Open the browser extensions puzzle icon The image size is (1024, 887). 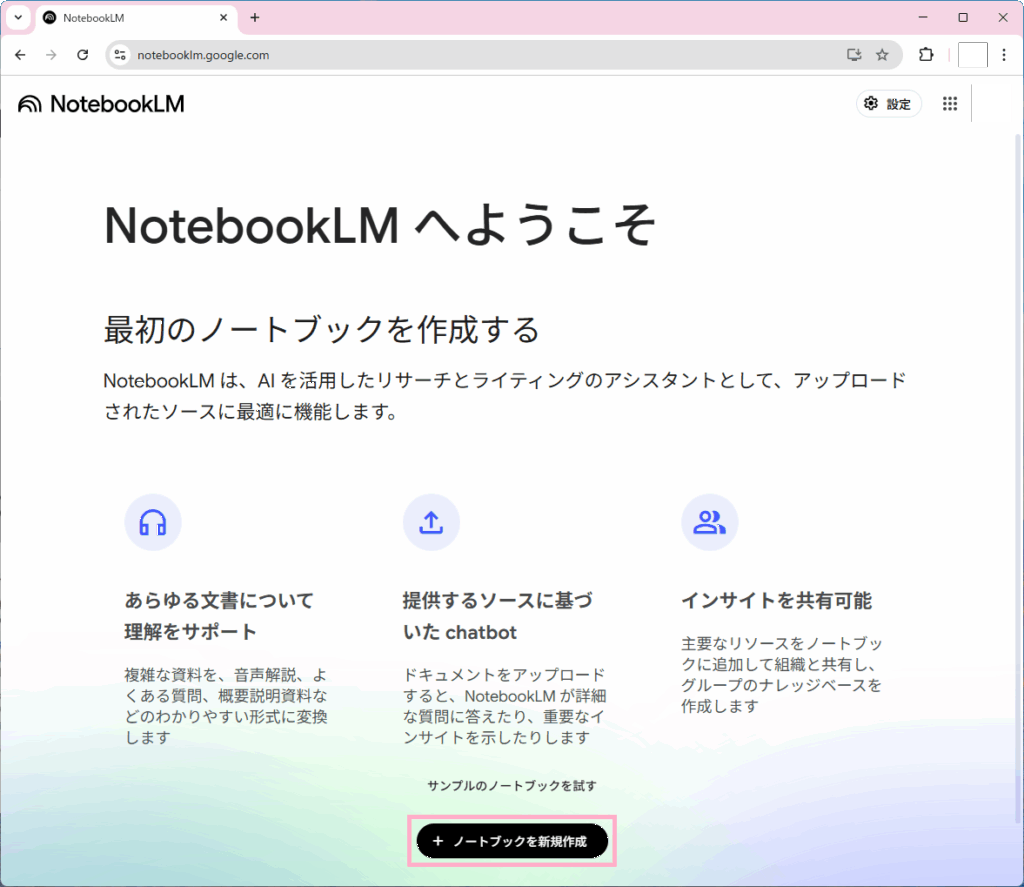click(926, 55)
